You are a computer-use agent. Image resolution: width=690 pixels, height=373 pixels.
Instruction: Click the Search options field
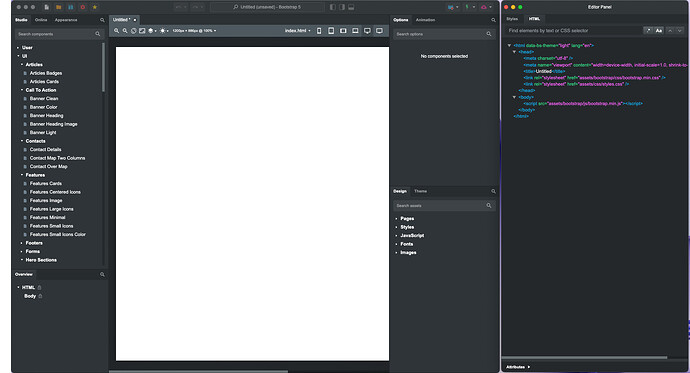click(444, 34)
